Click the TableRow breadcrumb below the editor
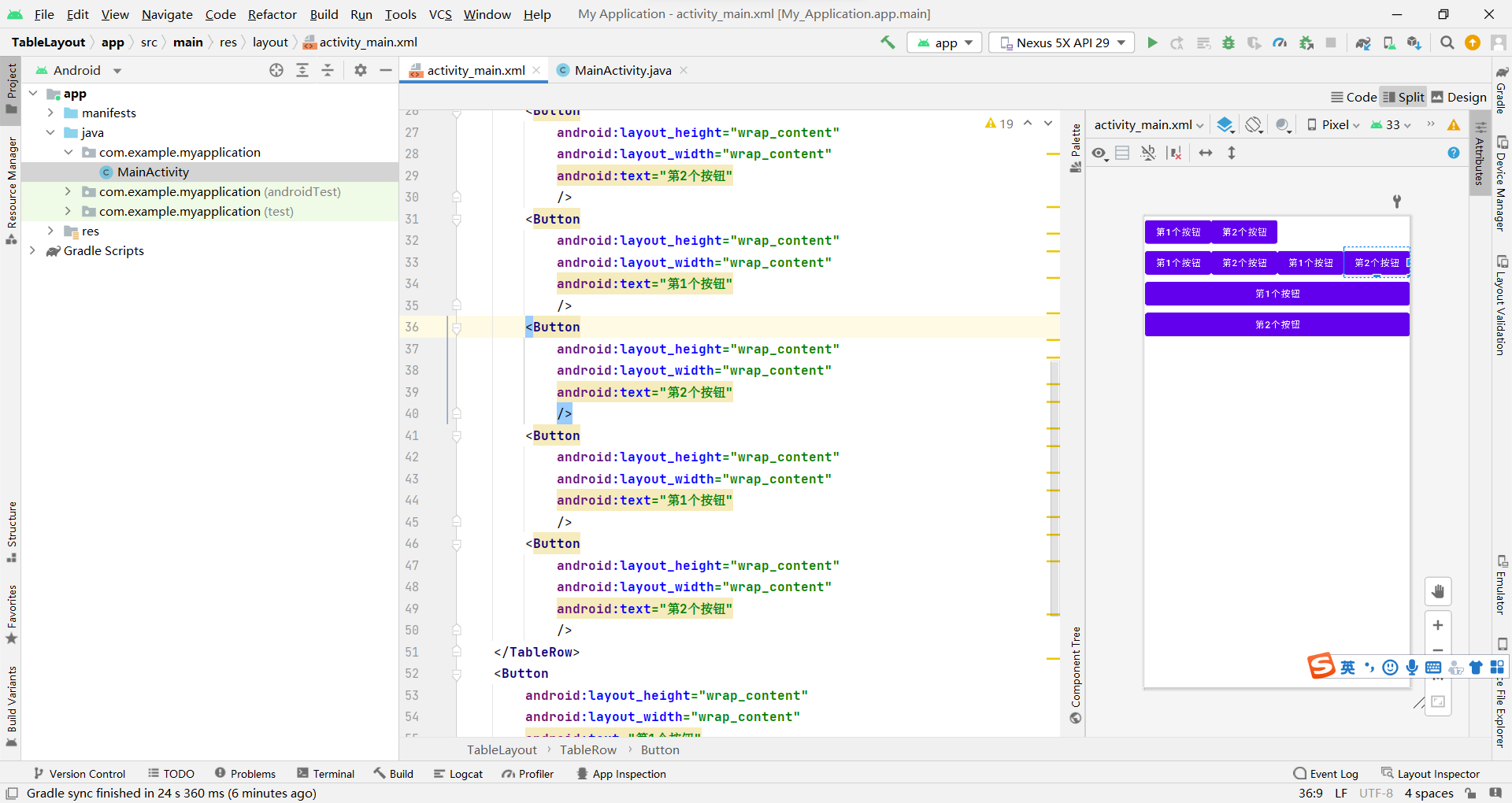This screenshot has height=803, width=1512. click(x=587, y=749)
